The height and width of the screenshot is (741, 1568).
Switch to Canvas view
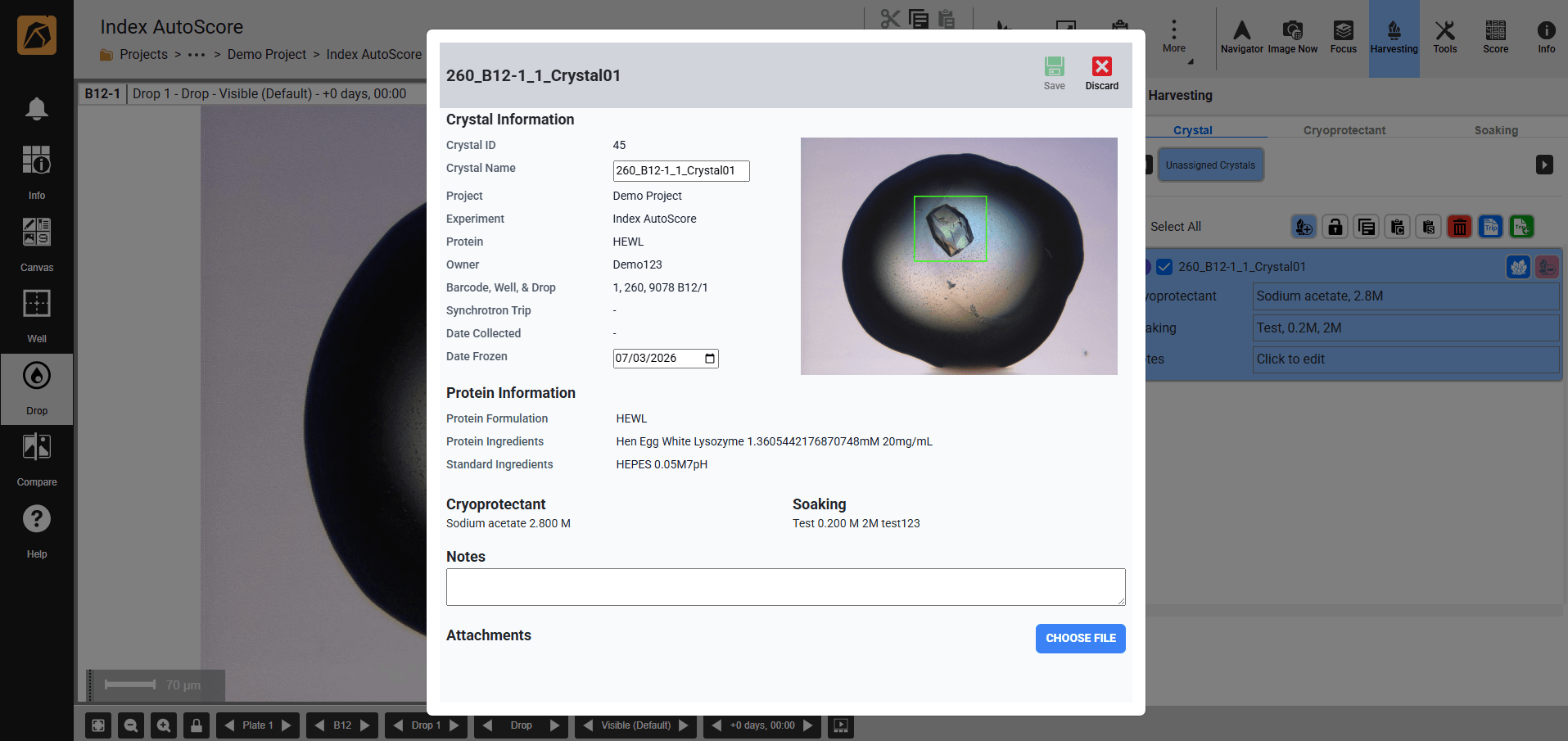pos(36,244)
